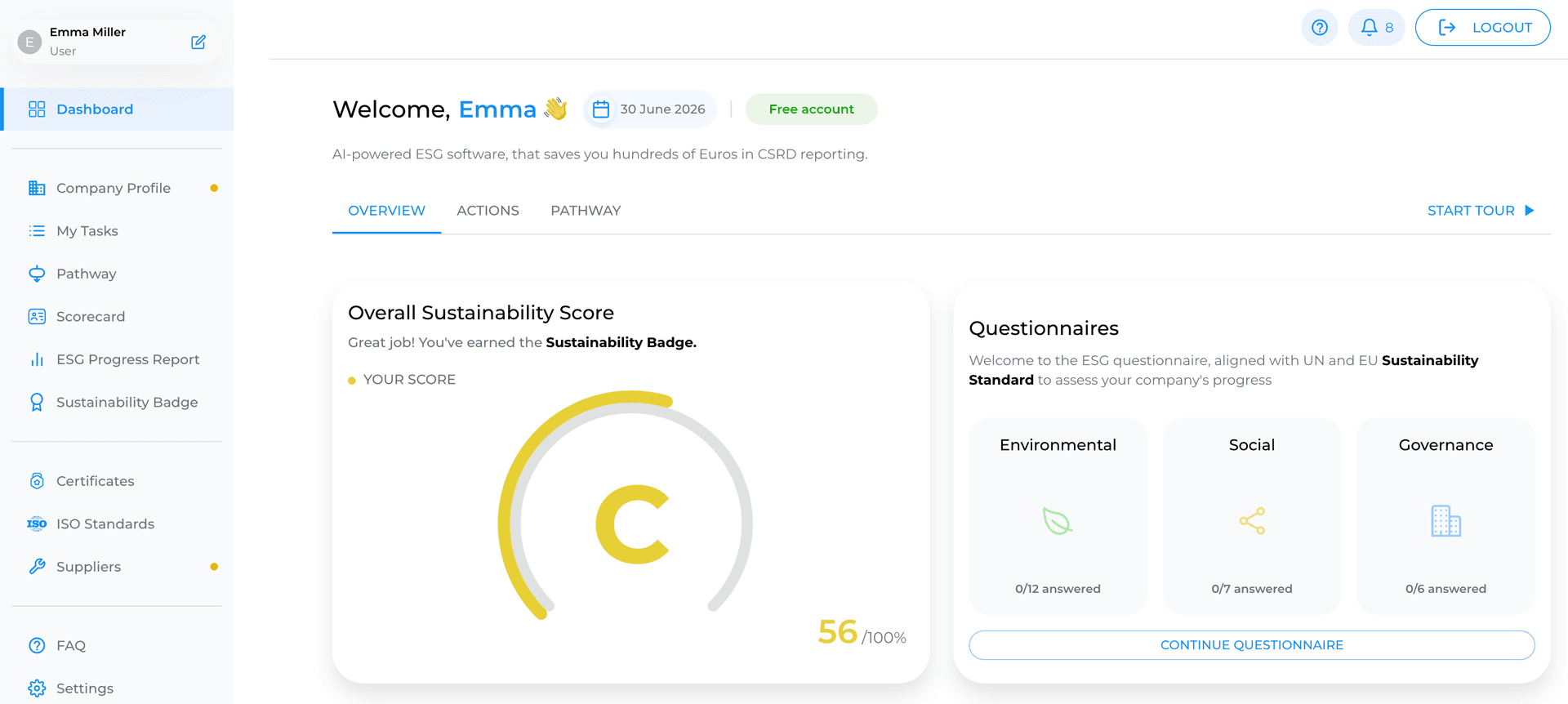Click the Suppliers wrench icon
1568x704 pixels.
[x=37, y=567]
